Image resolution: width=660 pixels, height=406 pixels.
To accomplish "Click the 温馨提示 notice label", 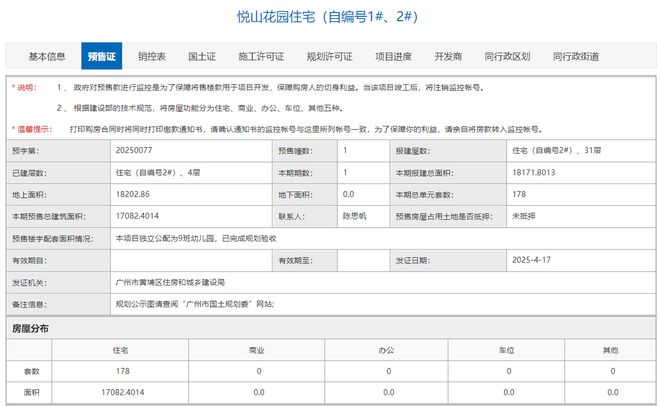I will point(32,130).
